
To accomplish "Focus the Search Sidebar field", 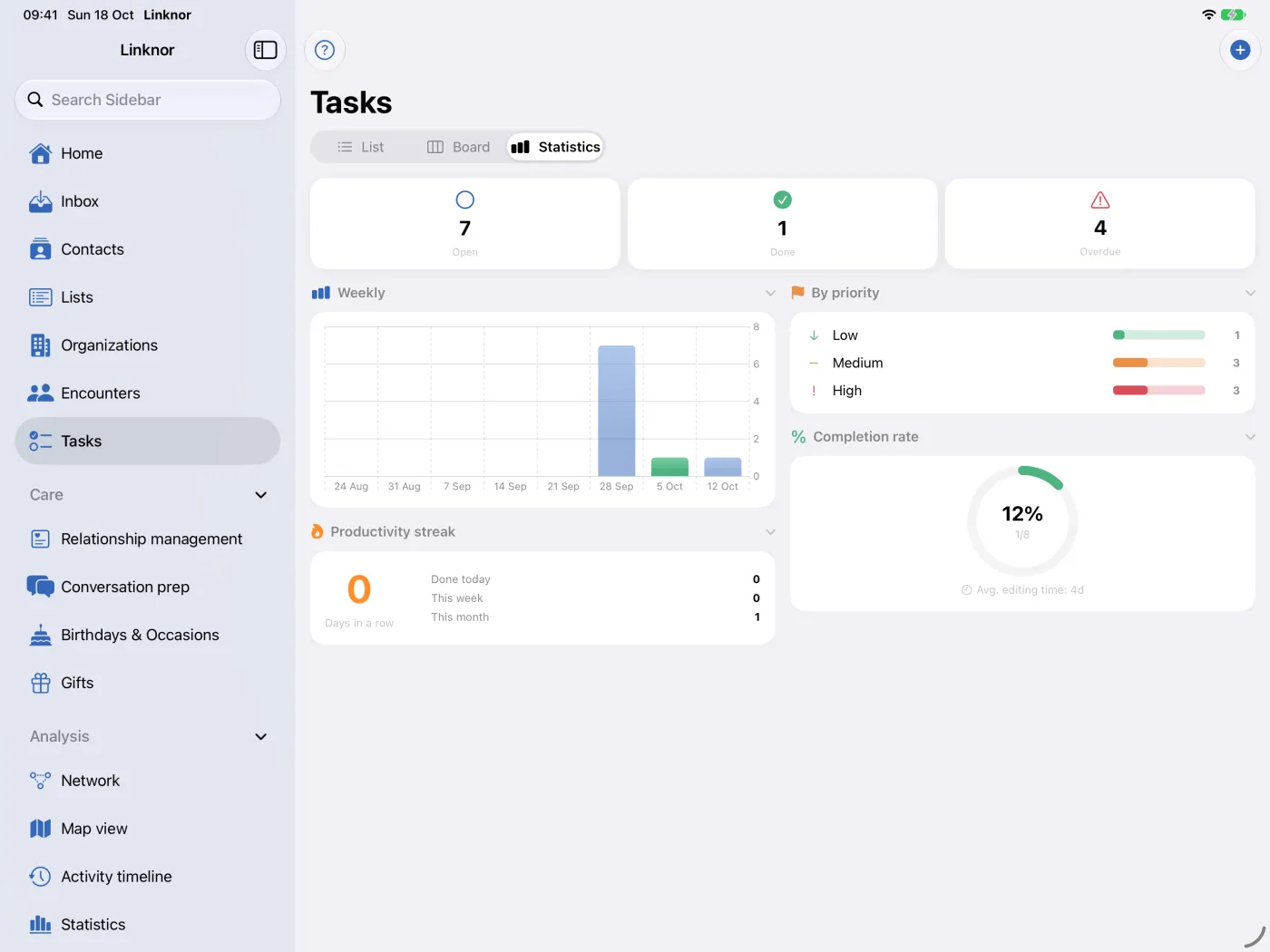I will tap(148, 100).
